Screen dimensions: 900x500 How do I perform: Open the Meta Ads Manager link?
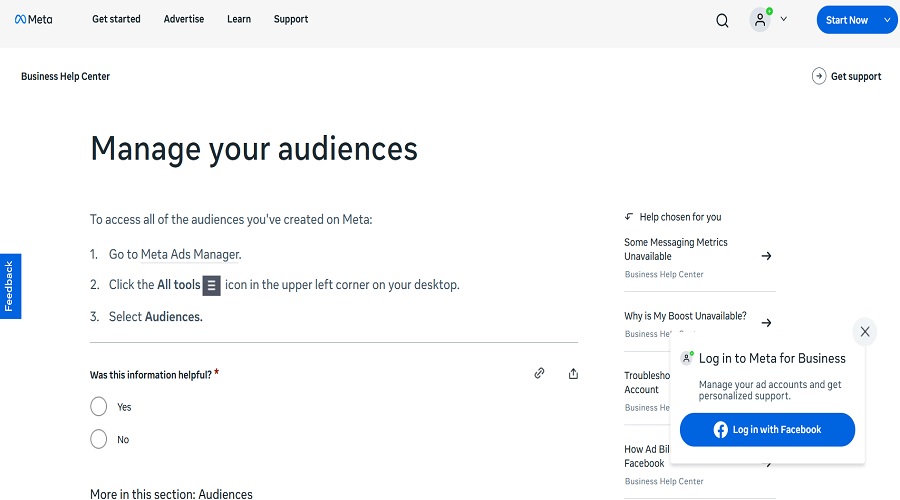tap(190, 254)
